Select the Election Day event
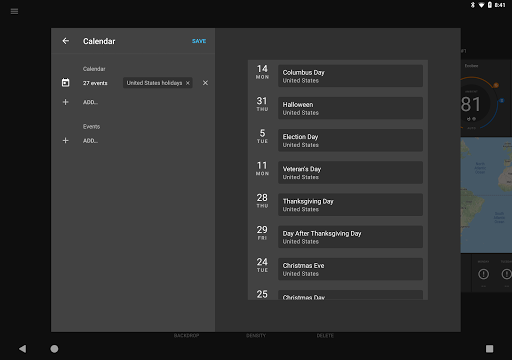 click(x=350, y=140)
